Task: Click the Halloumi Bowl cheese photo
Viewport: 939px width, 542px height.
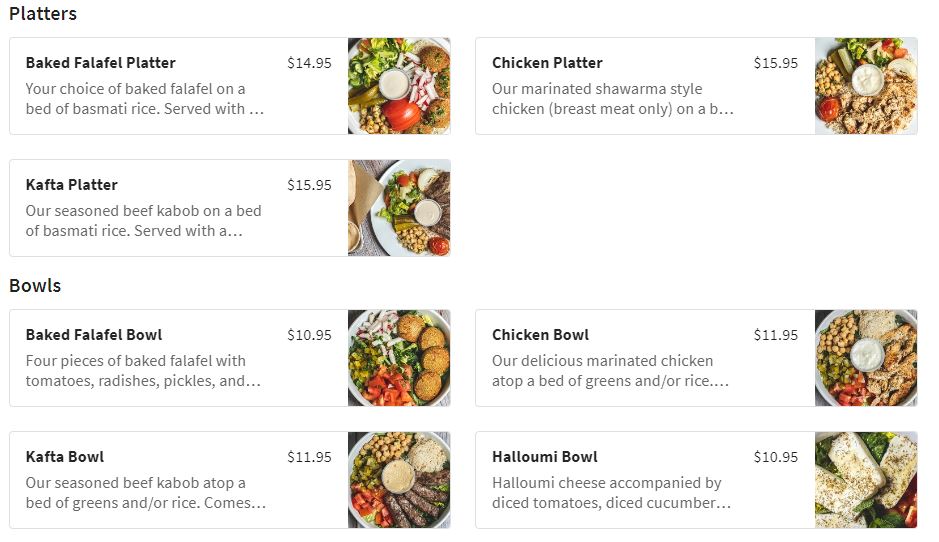Action: (x=865, y=480)
